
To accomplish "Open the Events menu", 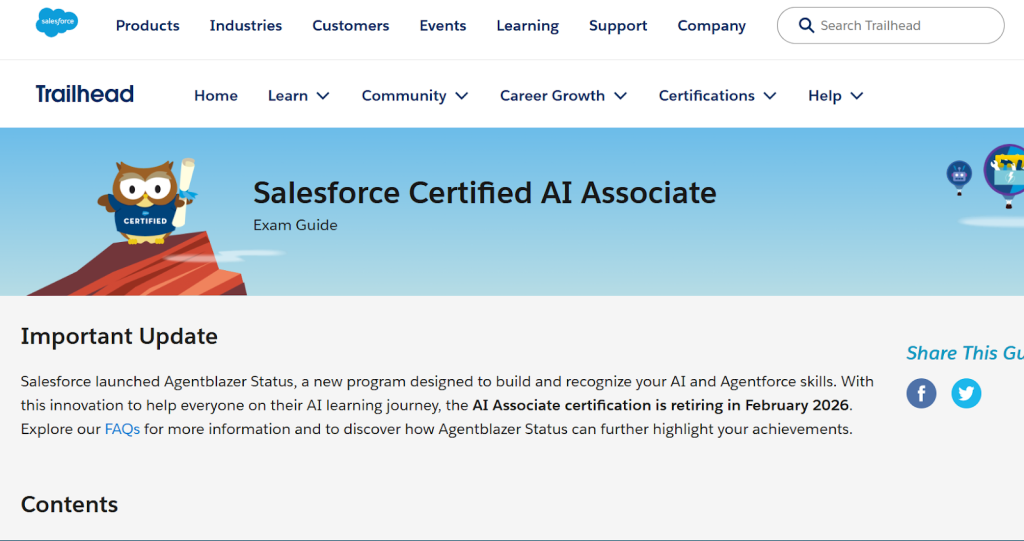I will tap(443, 25).
